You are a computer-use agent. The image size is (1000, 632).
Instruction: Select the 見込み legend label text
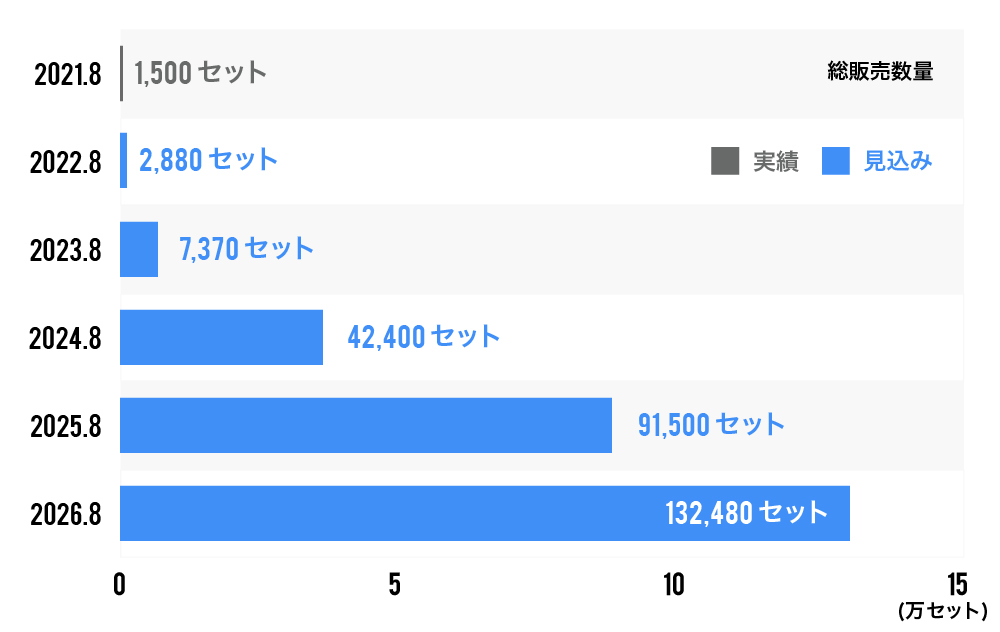[x=898, y=161]
